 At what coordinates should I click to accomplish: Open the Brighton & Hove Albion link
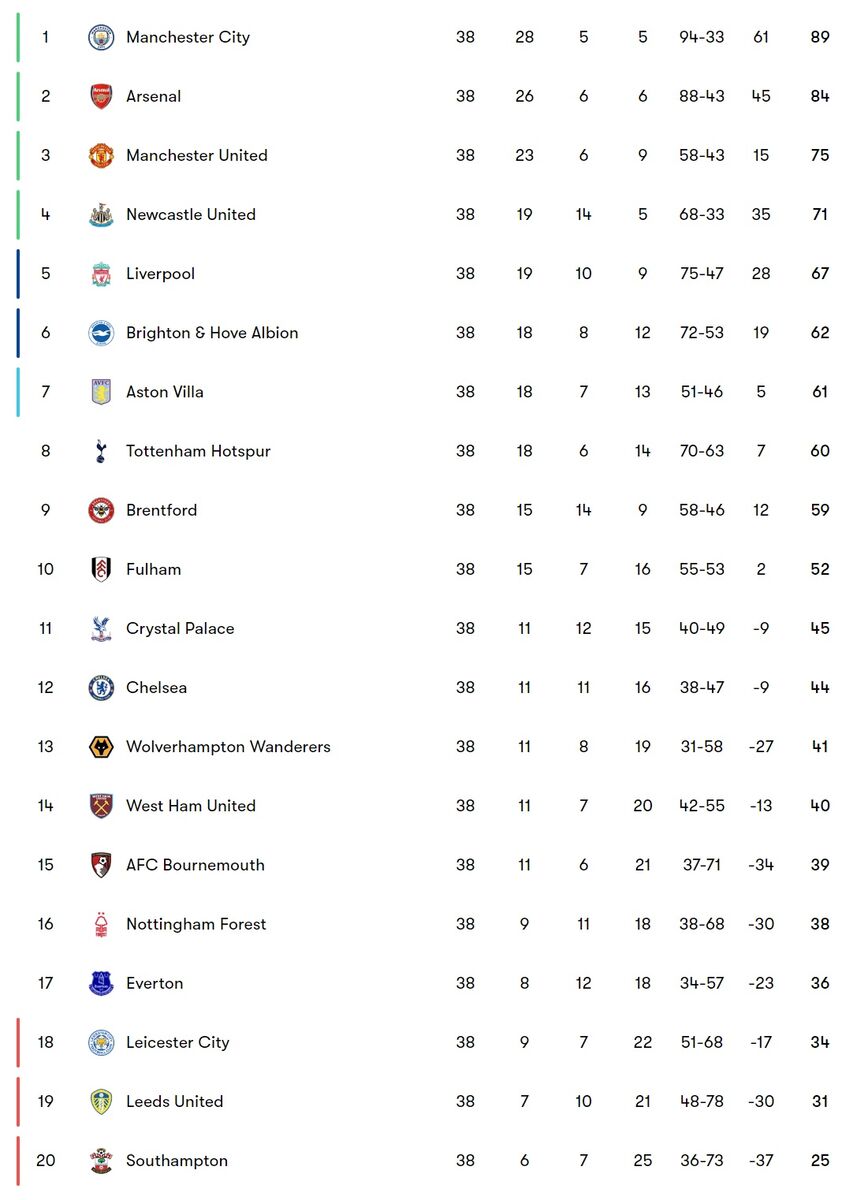point(212,333)
